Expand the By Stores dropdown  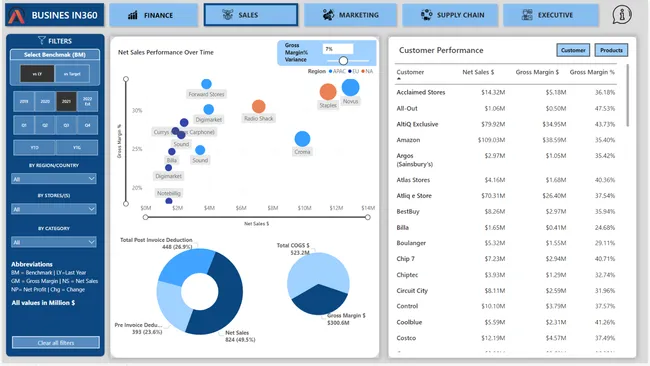pos(54,209)
